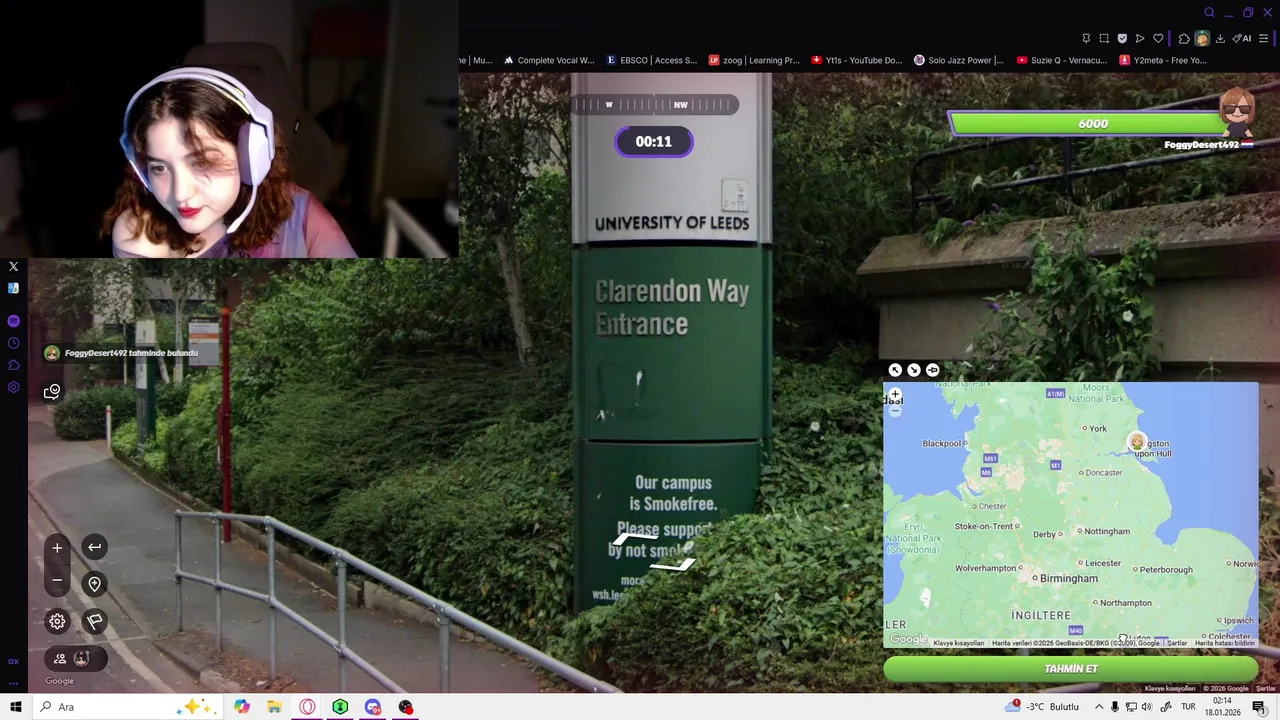Select the placed guess marker near Hull
Screen dimensions: 1280x720
pos(1137,441)
